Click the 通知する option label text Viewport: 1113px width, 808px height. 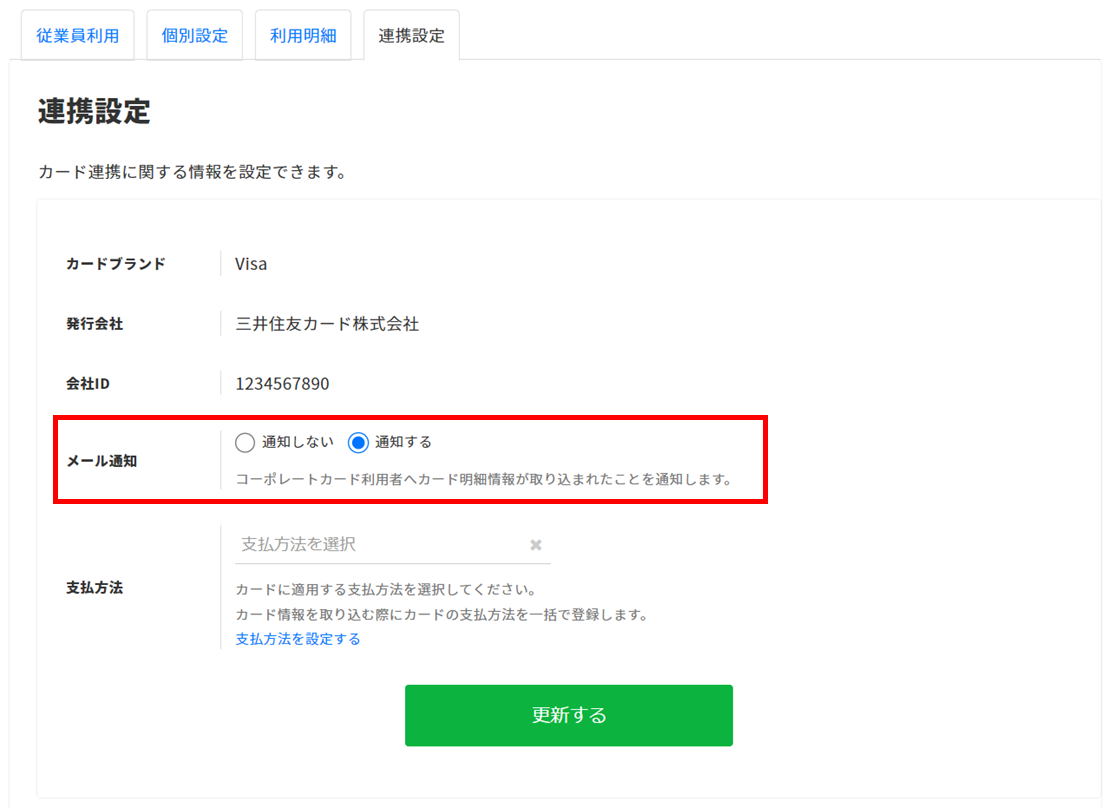pyautogui.click(x=403, y=442)
